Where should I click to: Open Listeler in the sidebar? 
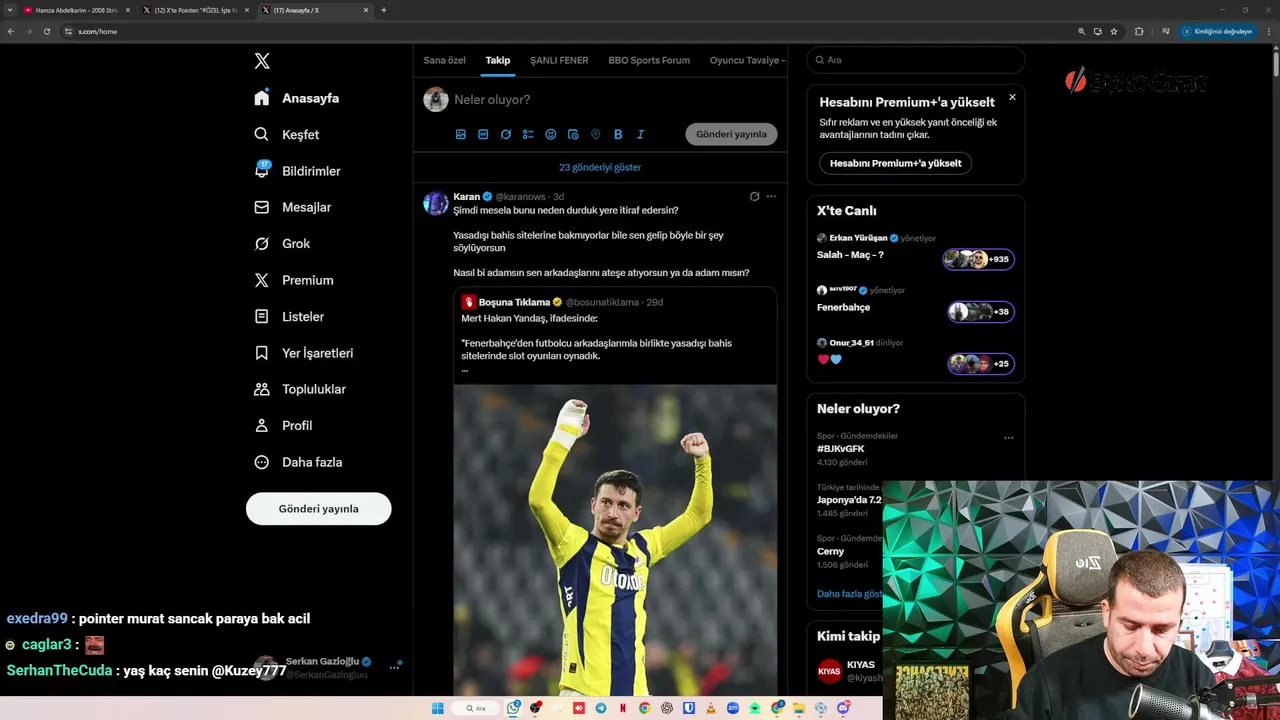tap(289, 316)
